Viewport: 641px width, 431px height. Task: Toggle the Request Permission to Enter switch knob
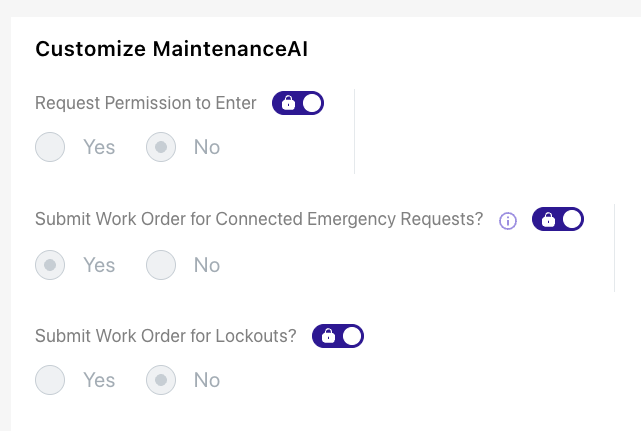(x=312, y=103)
